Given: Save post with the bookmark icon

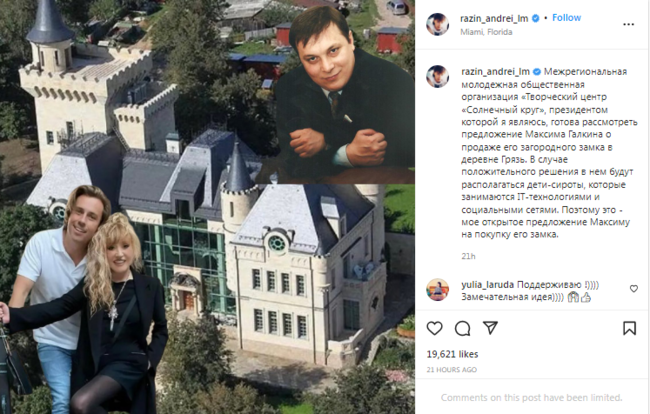Looking at the screenshot, I should coord(629,328).
